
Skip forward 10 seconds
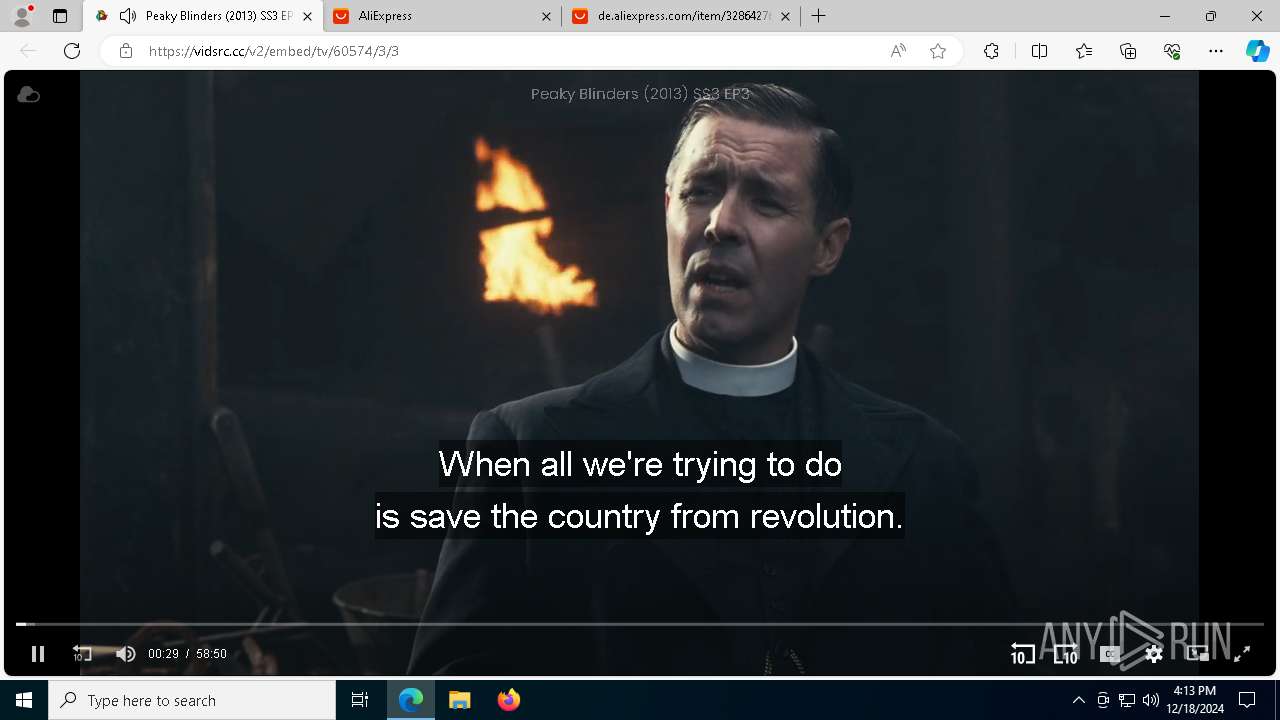point(1066,654)
